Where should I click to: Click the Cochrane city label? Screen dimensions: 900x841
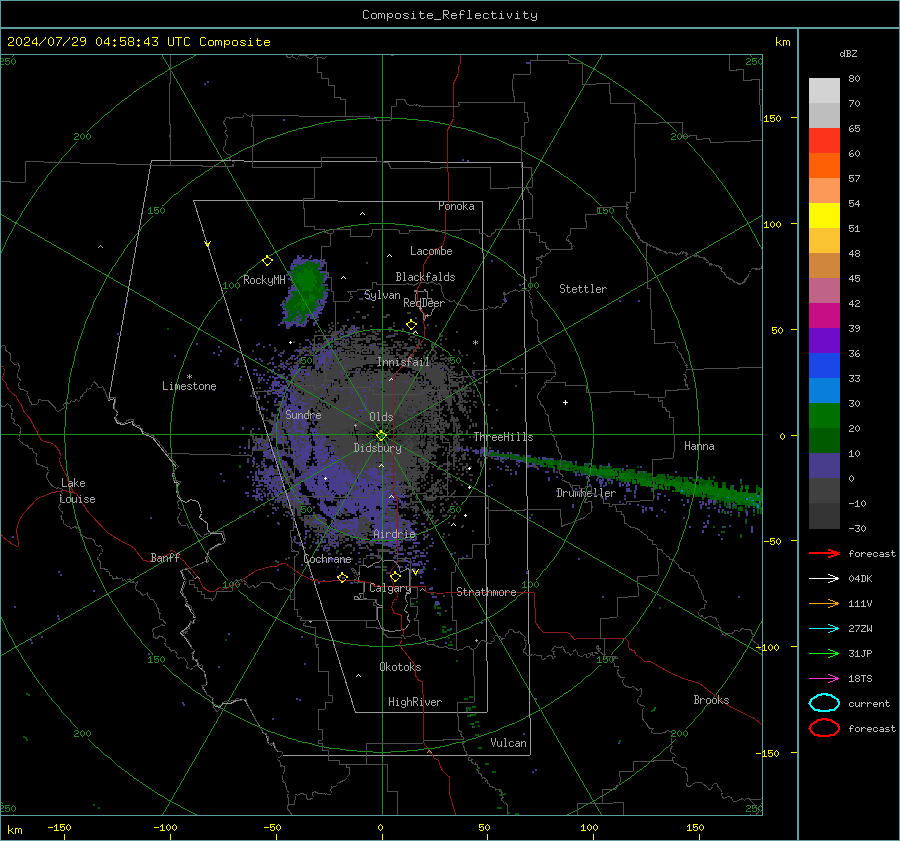pyautogui.click(x=327, y=559)
